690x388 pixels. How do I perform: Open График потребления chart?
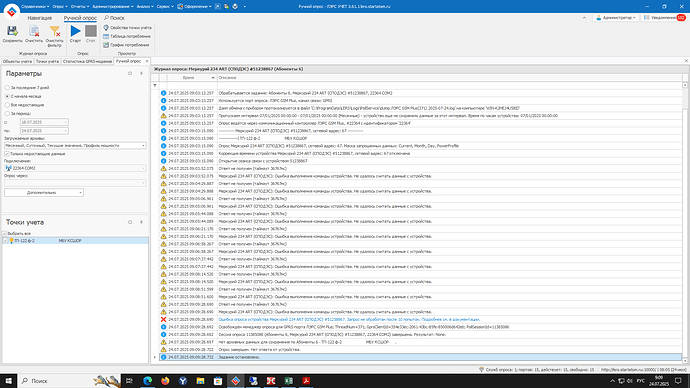(126, 45)
